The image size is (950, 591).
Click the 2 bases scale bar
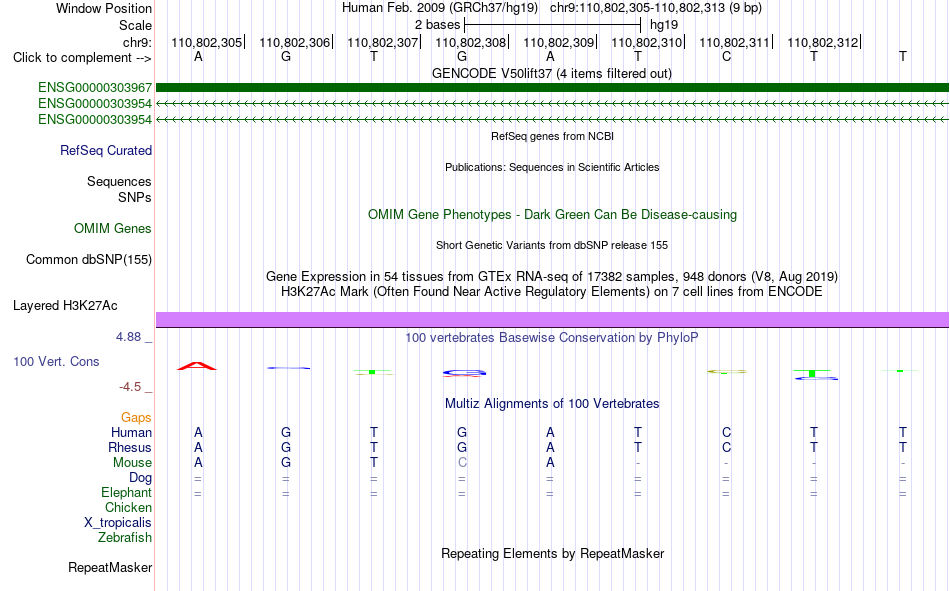pyautogui.click(x=552, y=25)
